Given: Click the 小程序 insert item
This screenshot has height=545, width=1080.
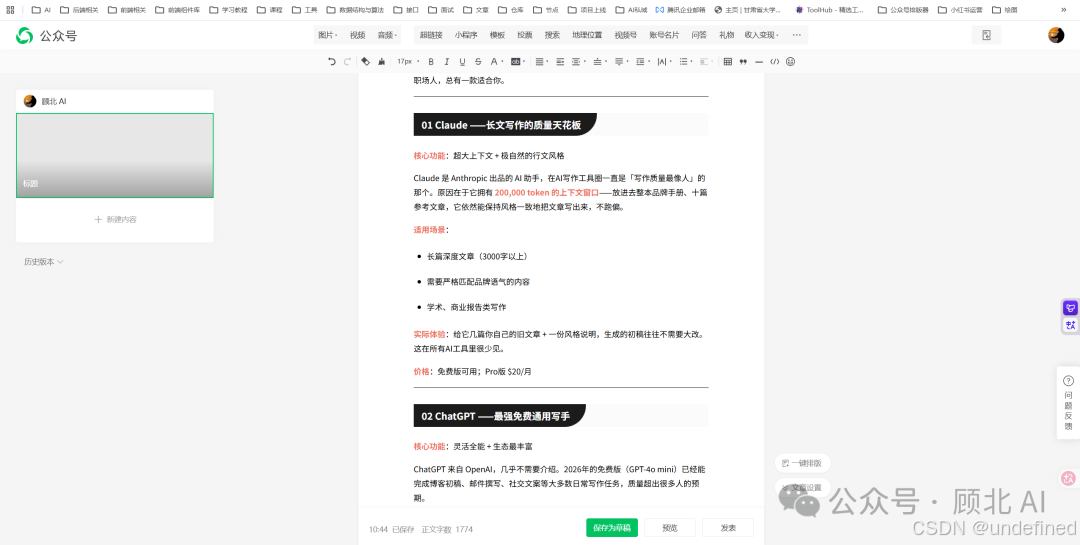Looking at the screenshot, I should pyautogui.click(x=466, y=35).
